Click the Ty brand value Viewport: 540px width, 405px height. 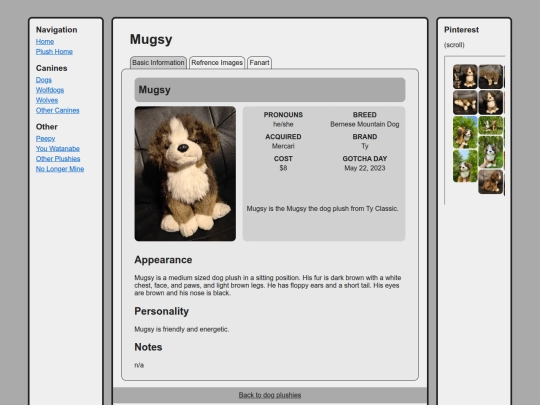365,146
